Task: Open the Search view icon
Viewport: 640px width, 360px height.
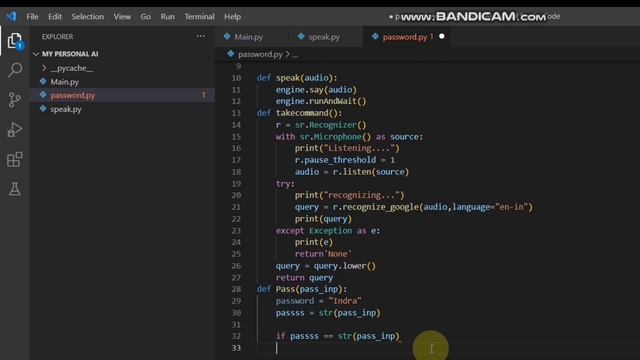Action: click(x=15, y=70)
